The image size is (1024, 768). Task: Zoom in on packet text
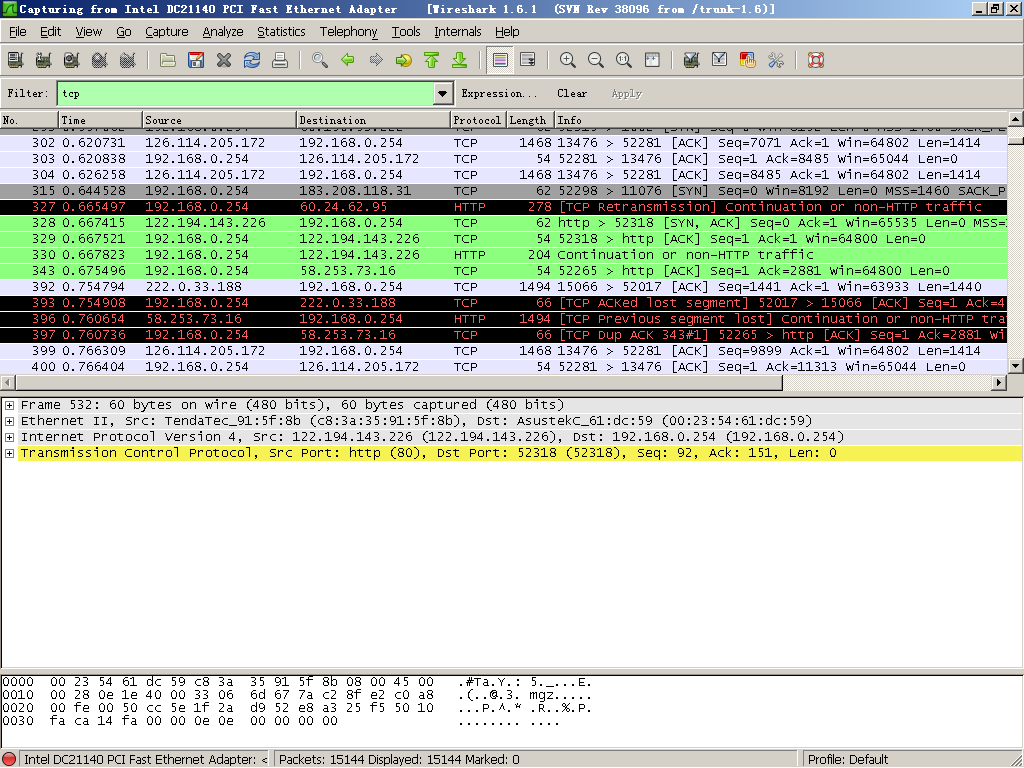(x=568, y=60)
